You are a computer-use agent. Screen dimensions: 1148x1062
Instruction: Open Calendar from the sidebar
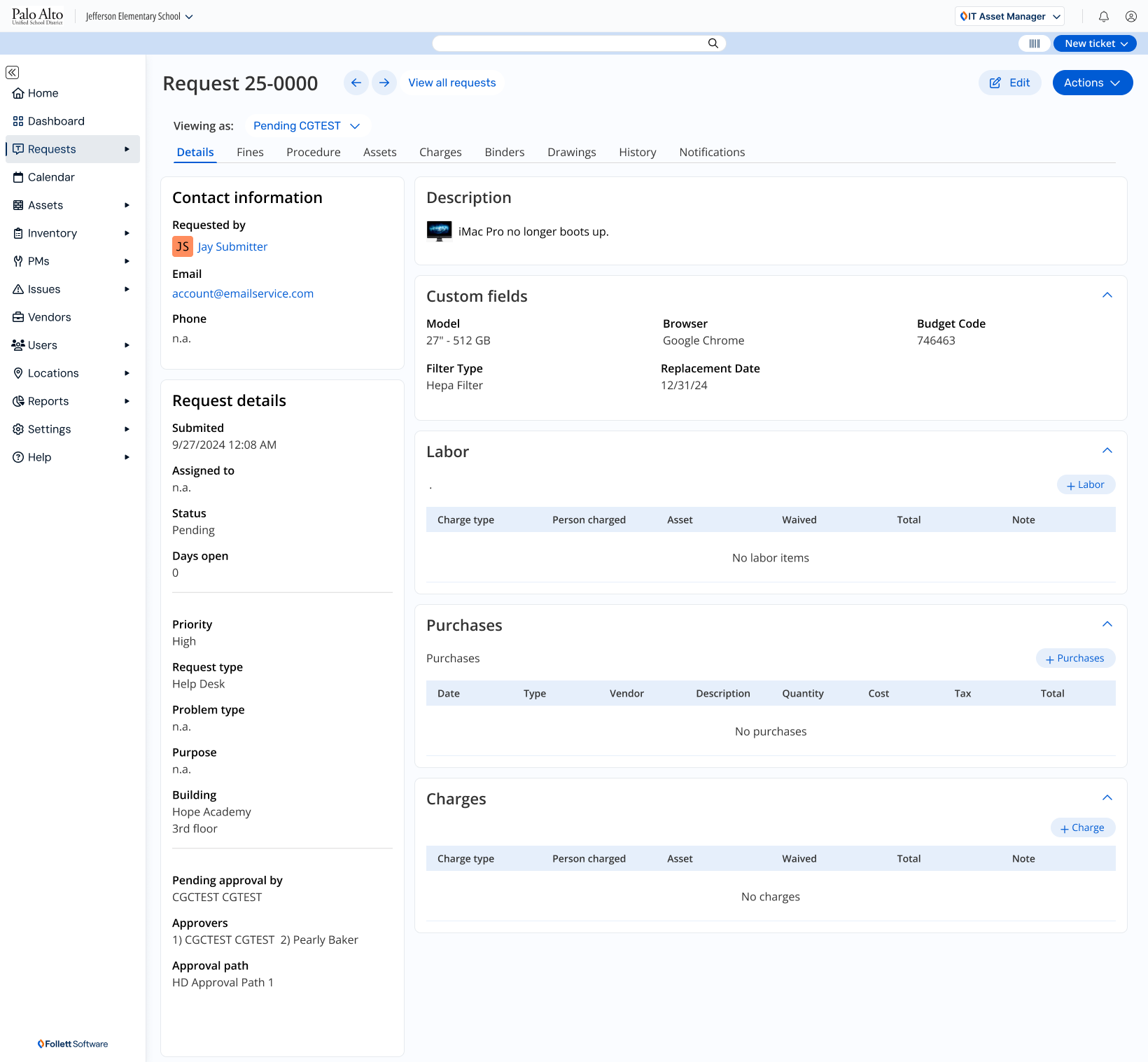click(x=50, y=177)
